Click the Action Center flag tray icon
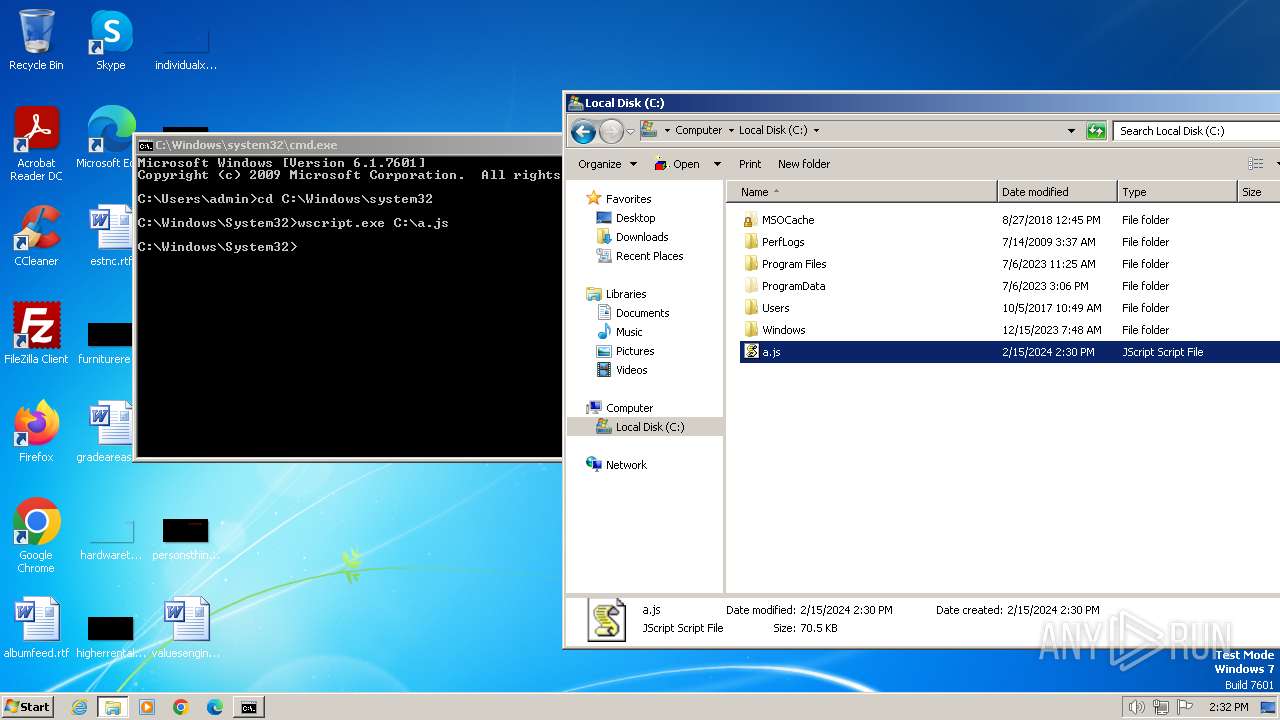 click(1185, 707)
